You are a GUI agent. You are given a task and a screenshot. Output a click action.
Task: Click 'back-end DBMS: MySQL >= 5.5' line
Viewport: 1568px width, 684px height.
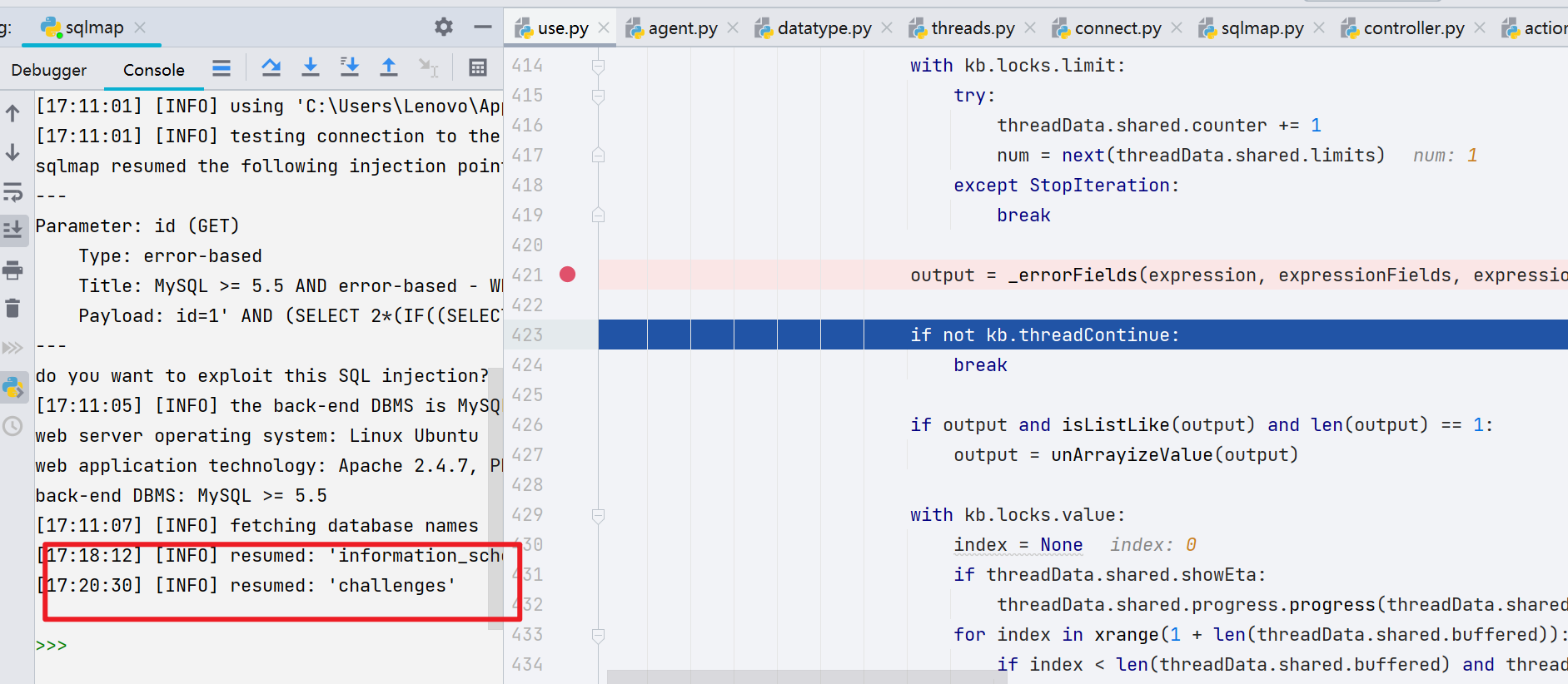[182, 495]
